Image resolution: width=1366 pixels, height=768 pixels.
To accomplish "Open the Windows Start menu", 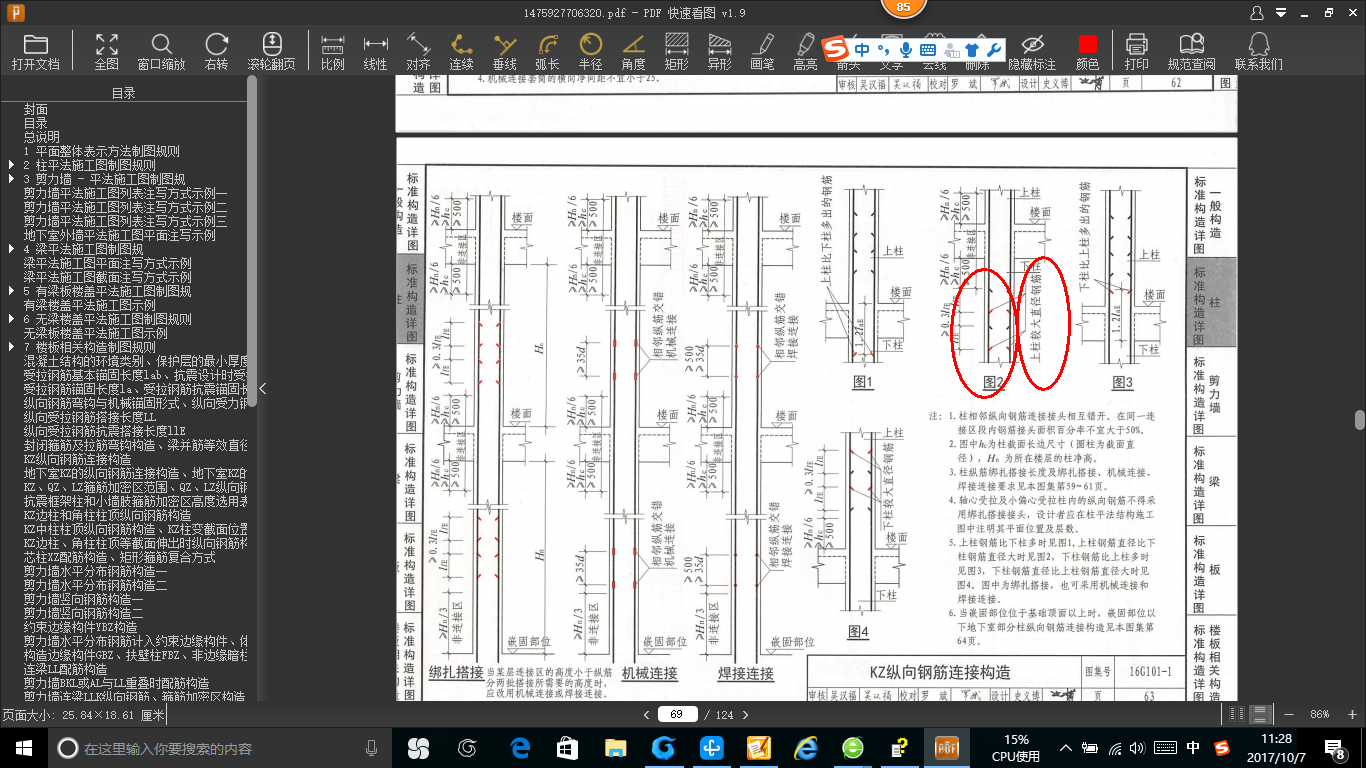I will click(22, 748).
